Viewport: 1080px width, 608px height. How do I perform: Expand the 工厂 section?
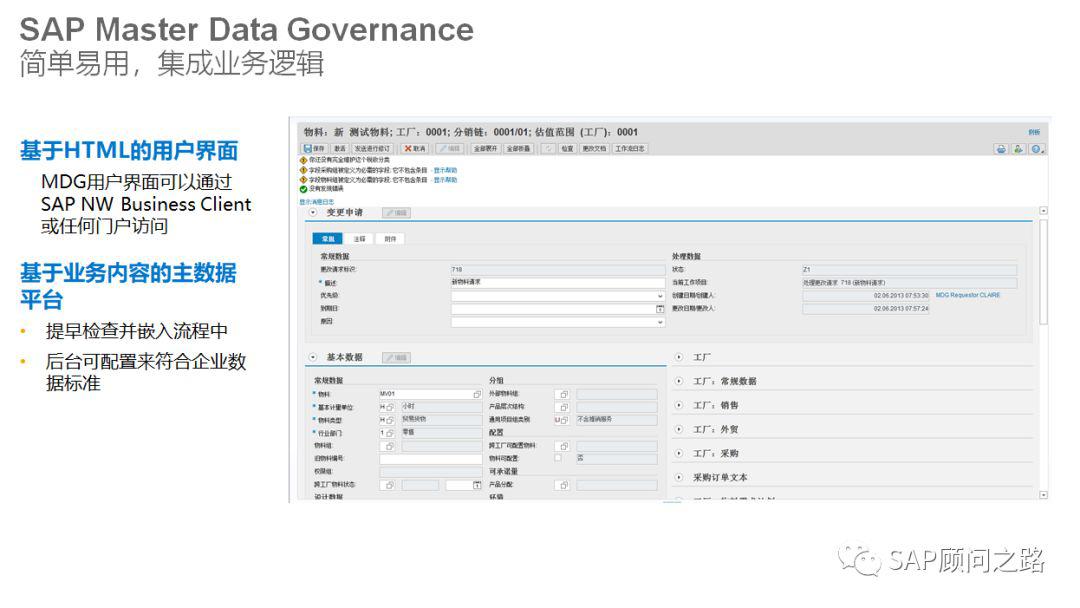(x=678, y=357)
